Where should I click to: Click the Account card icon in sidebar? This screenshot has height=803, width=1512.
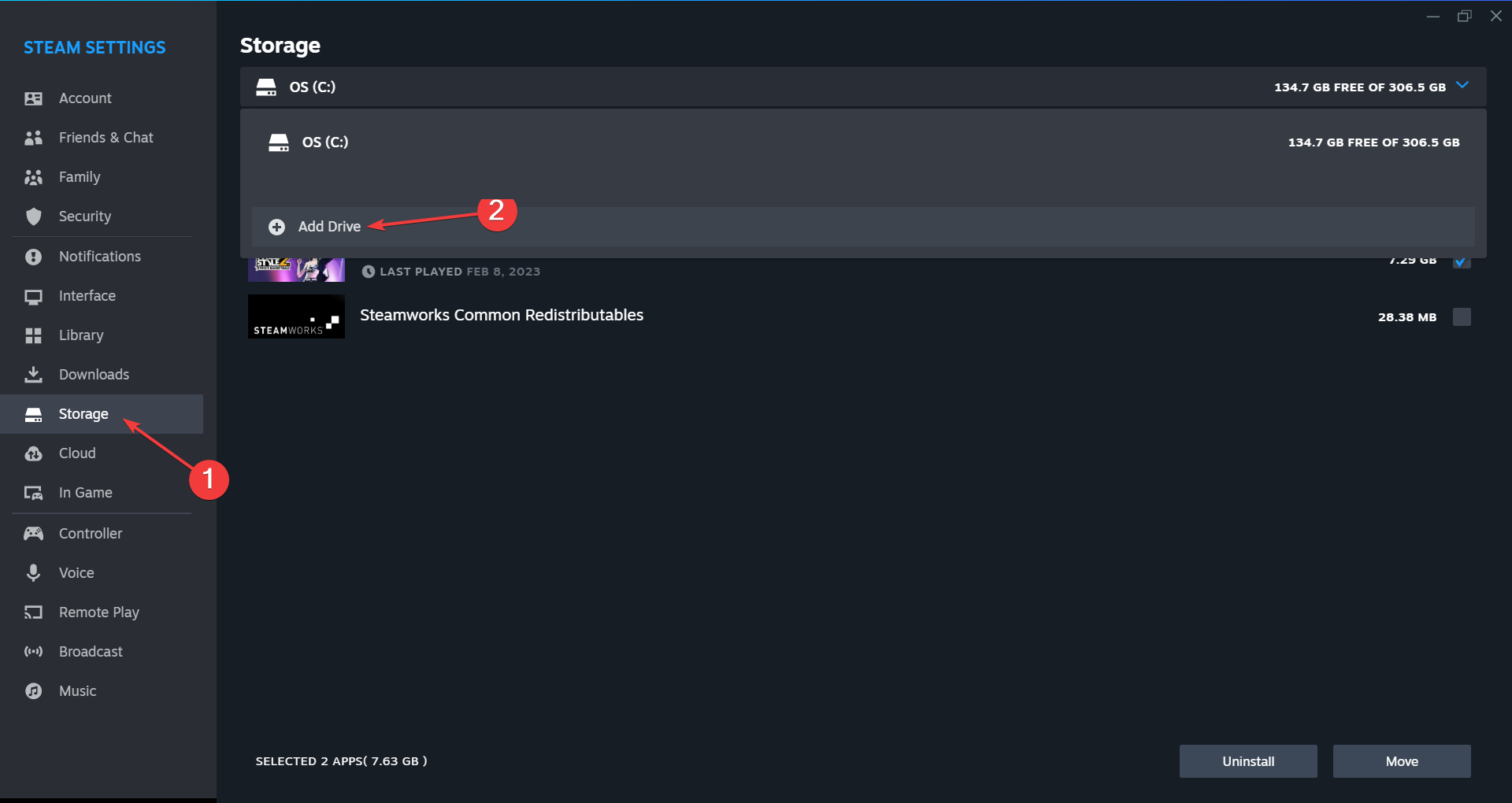(33, 98)
